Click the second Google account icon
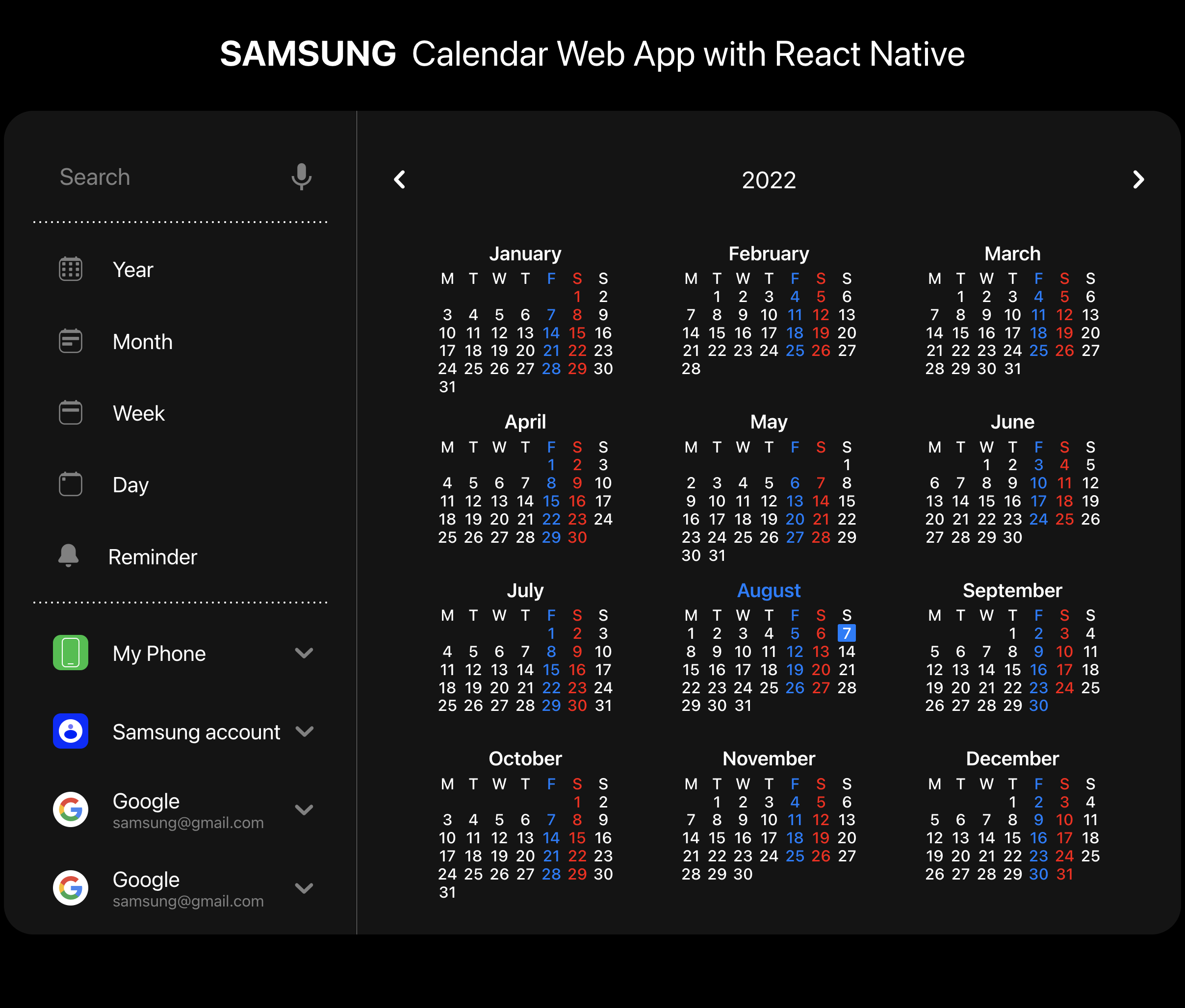 tap(70, 888)
